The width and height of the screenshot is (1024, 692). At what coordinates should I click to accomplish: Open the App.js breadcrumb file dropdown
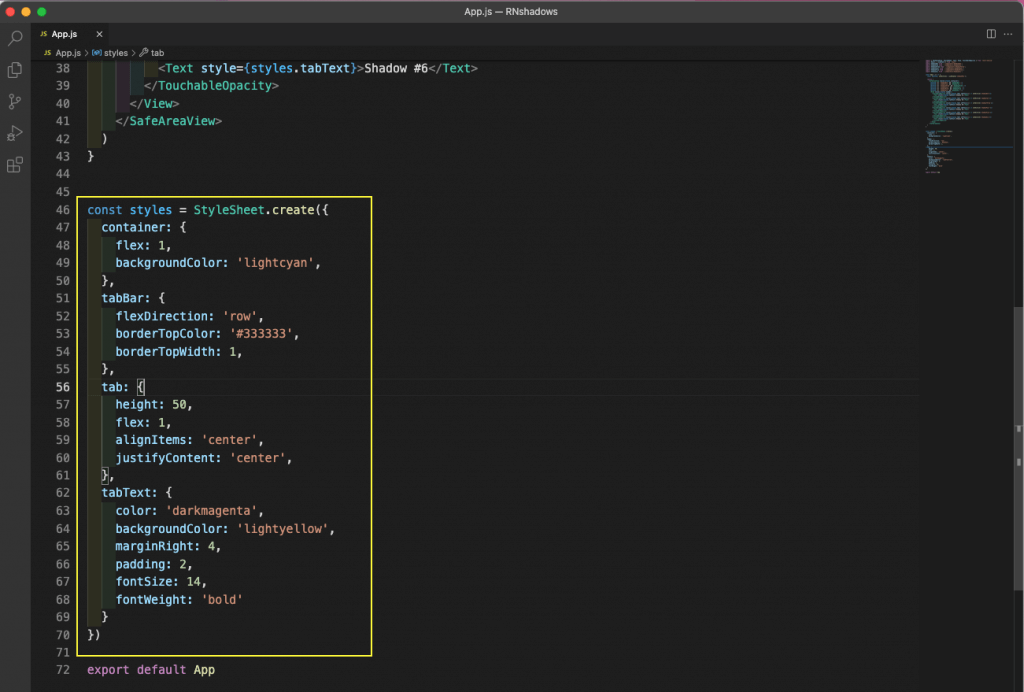click(x=68, y=53)
